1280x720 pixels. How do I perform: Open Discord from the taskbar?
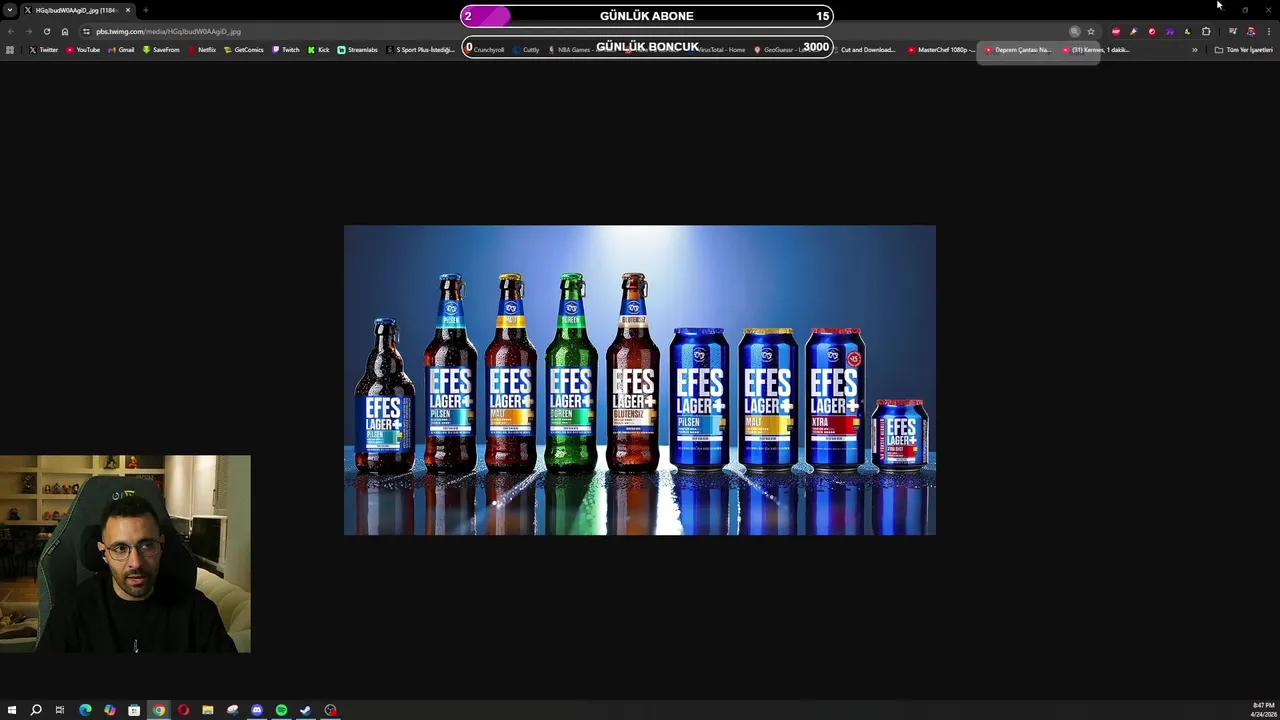(x=257, y=710)
